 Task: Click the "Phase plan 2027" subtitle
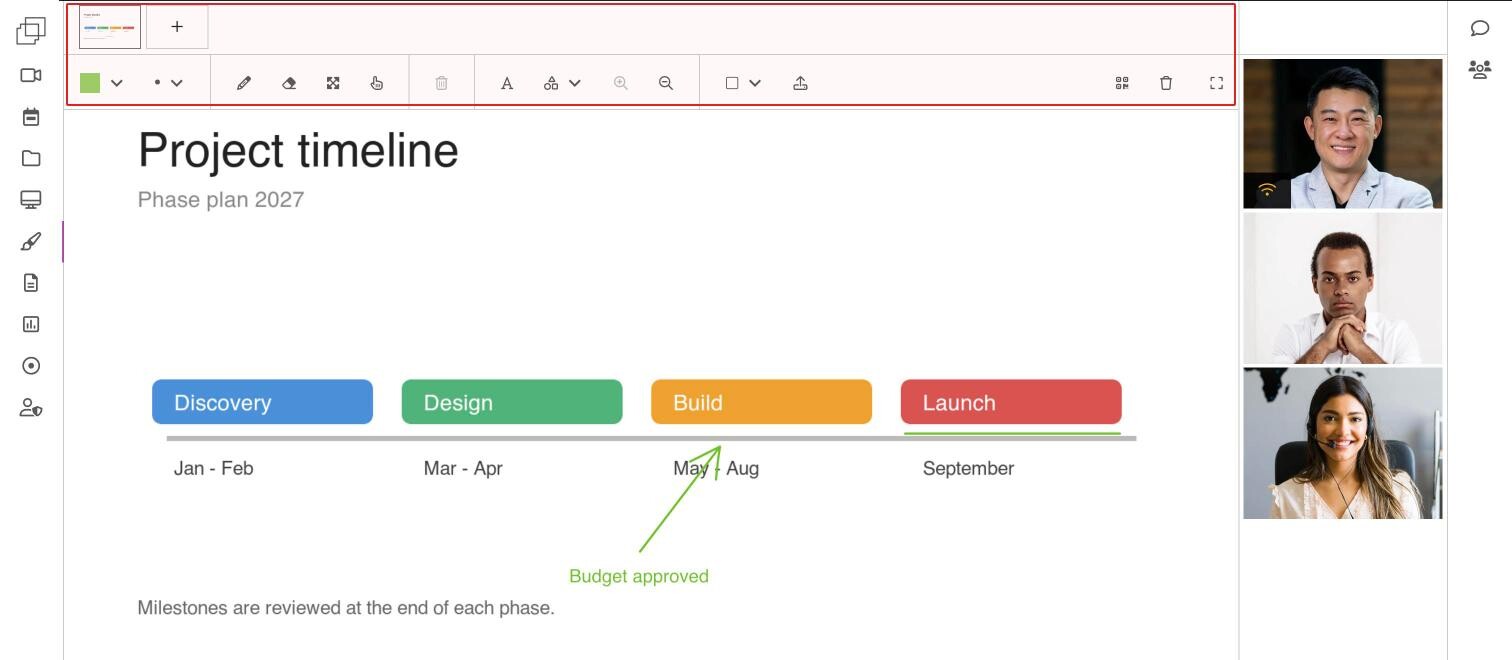[x=221, y=199]
